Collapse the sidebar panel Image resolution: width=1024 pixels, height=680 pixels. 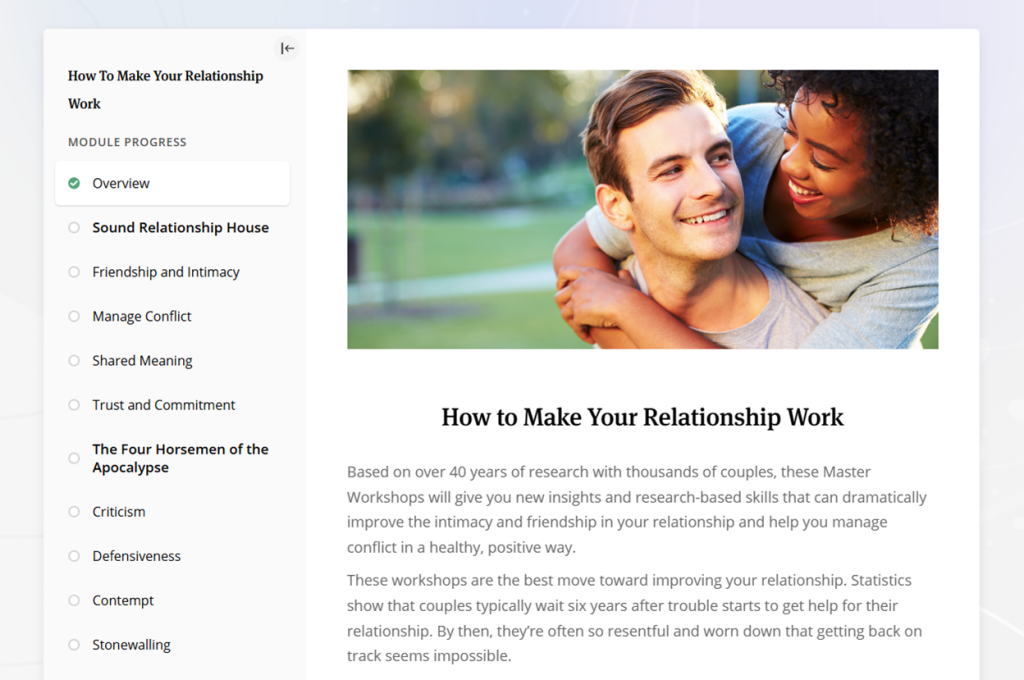click(287, 48)
